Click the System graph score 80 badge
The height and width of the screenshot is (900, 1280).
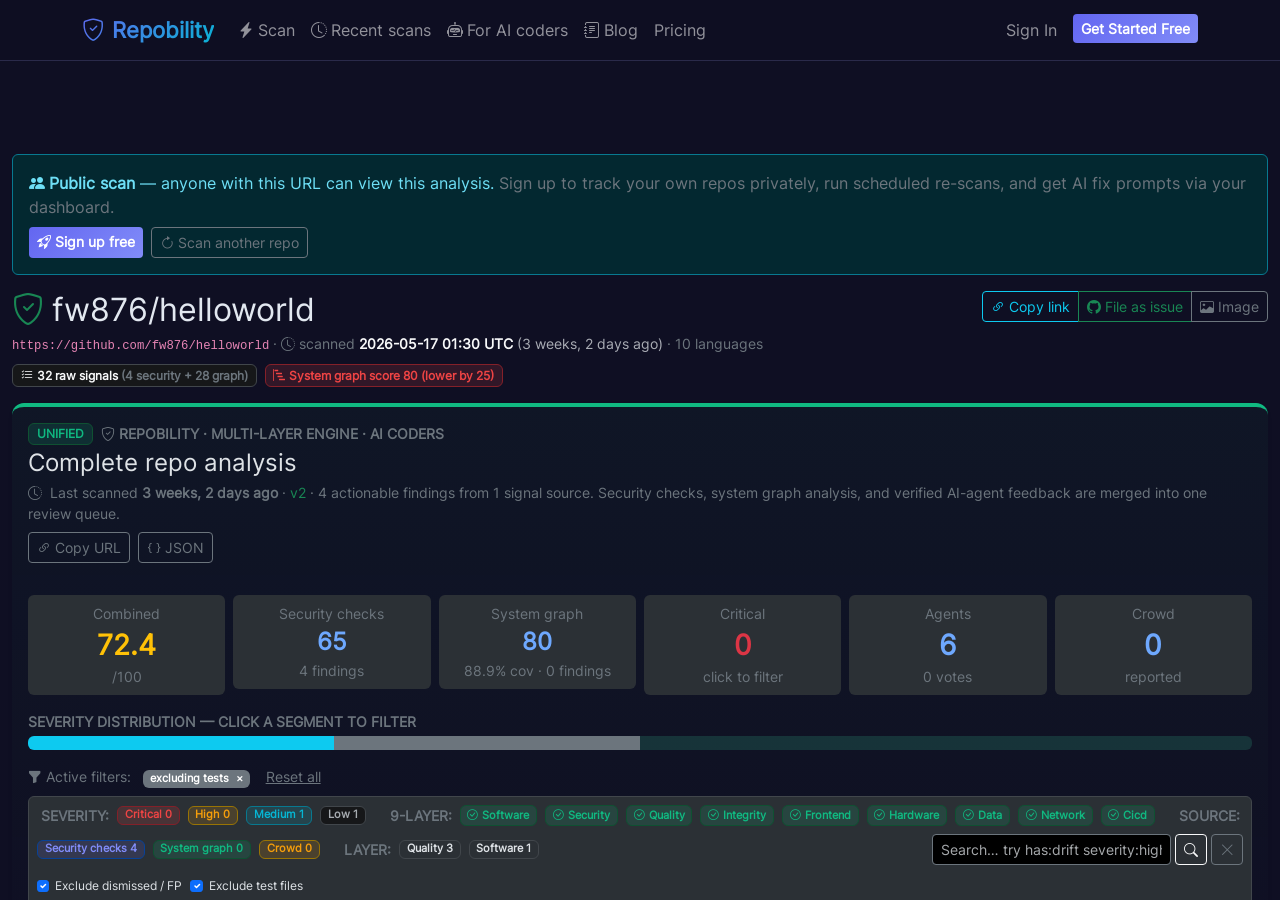[384, 376]
